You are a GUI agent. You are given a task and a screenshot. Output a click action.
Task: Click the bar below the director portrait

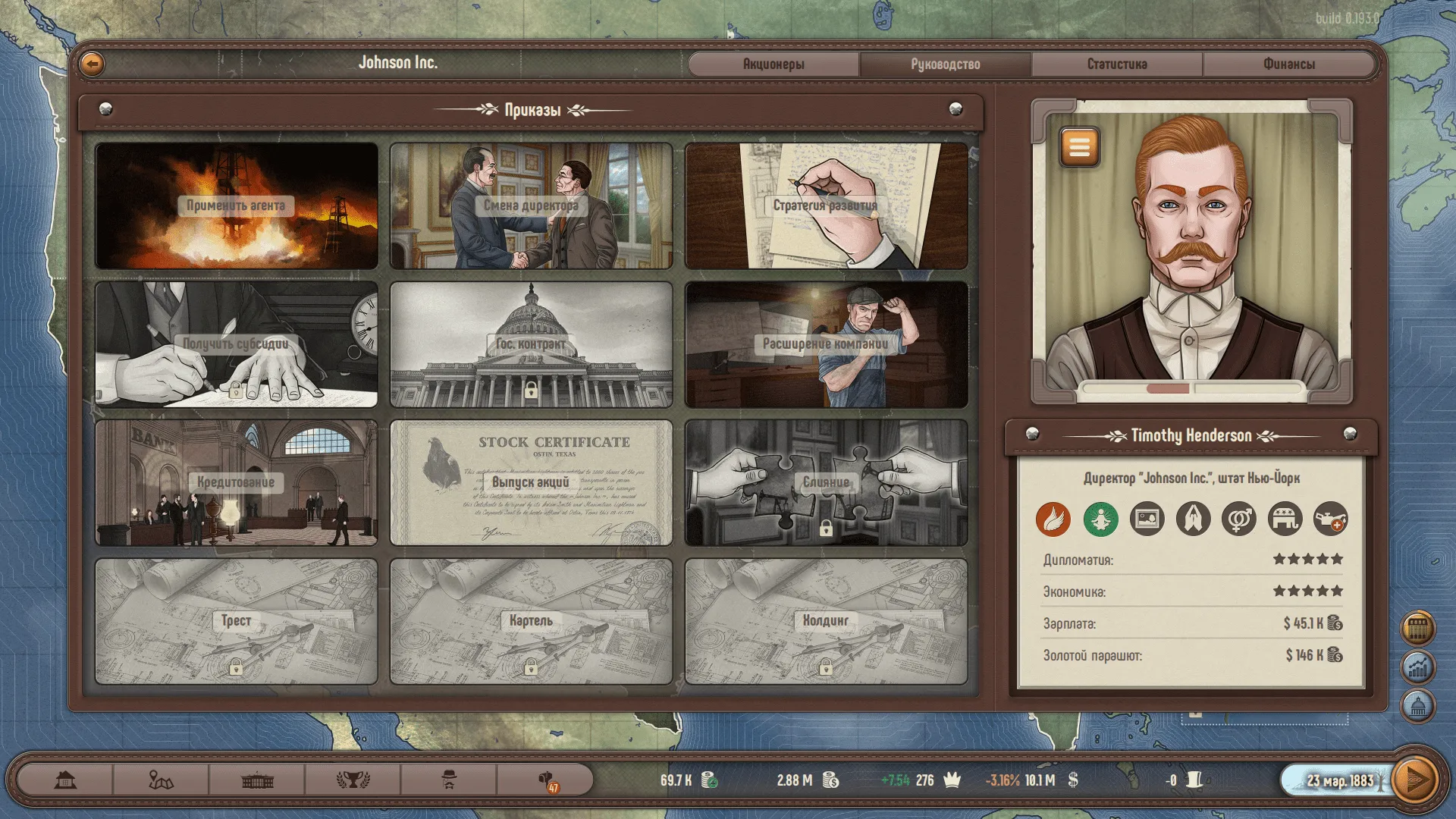point(1191,388)
